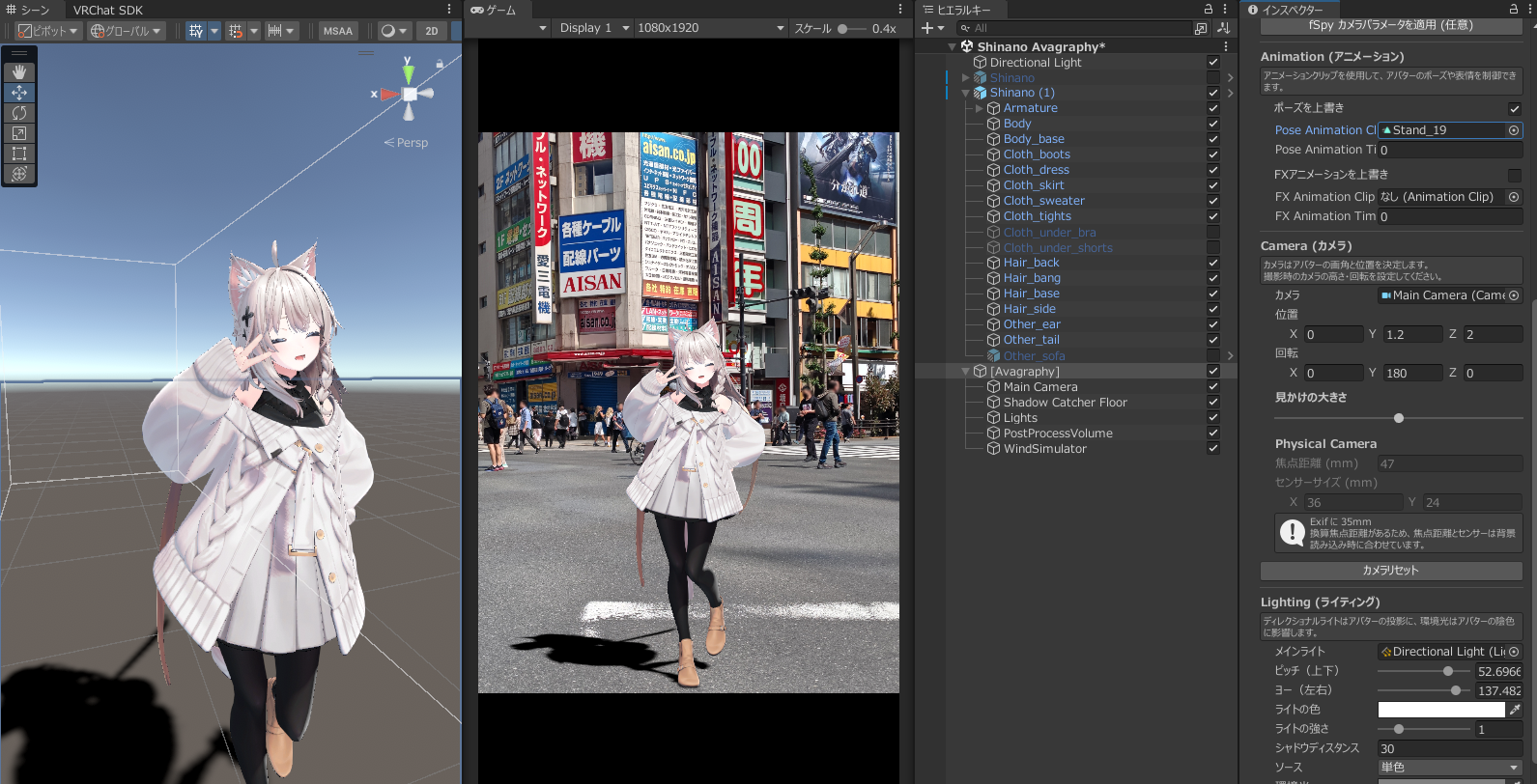The image size is (1537, 784).
Task: Click the hierarchy search field
Action: click(1072, 28)
